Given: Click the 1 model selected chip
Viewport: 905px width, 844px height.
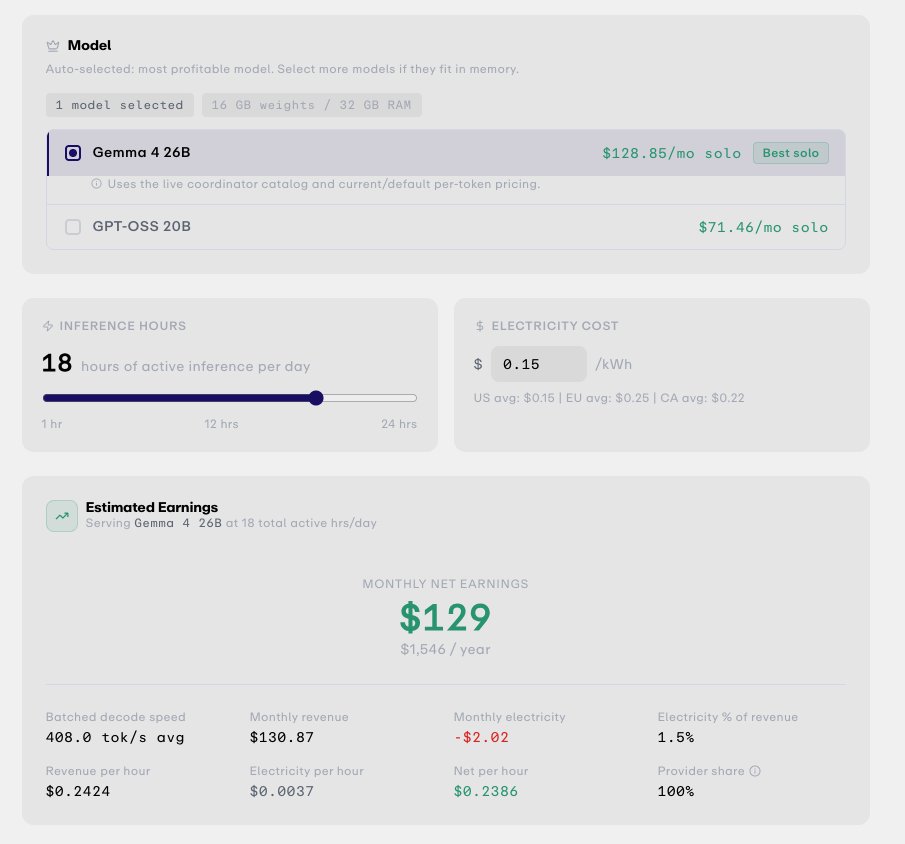Looking at the screenshot, I should 119,105.
